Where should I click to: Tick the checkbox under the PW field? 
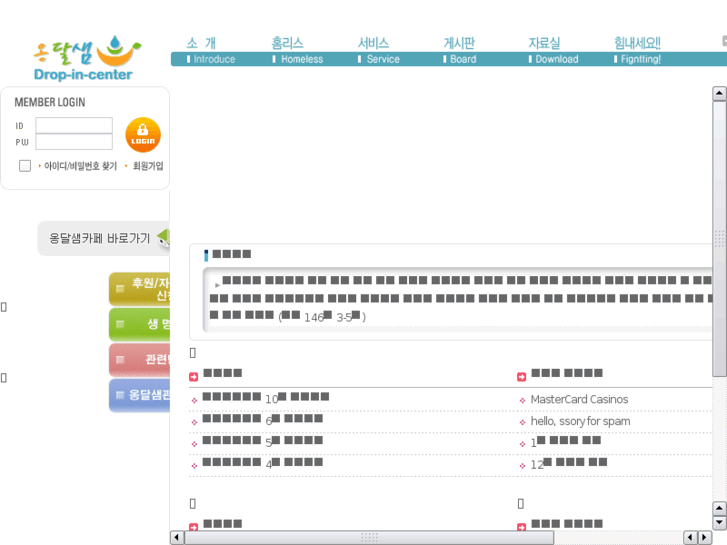click(x=25, y=166)
